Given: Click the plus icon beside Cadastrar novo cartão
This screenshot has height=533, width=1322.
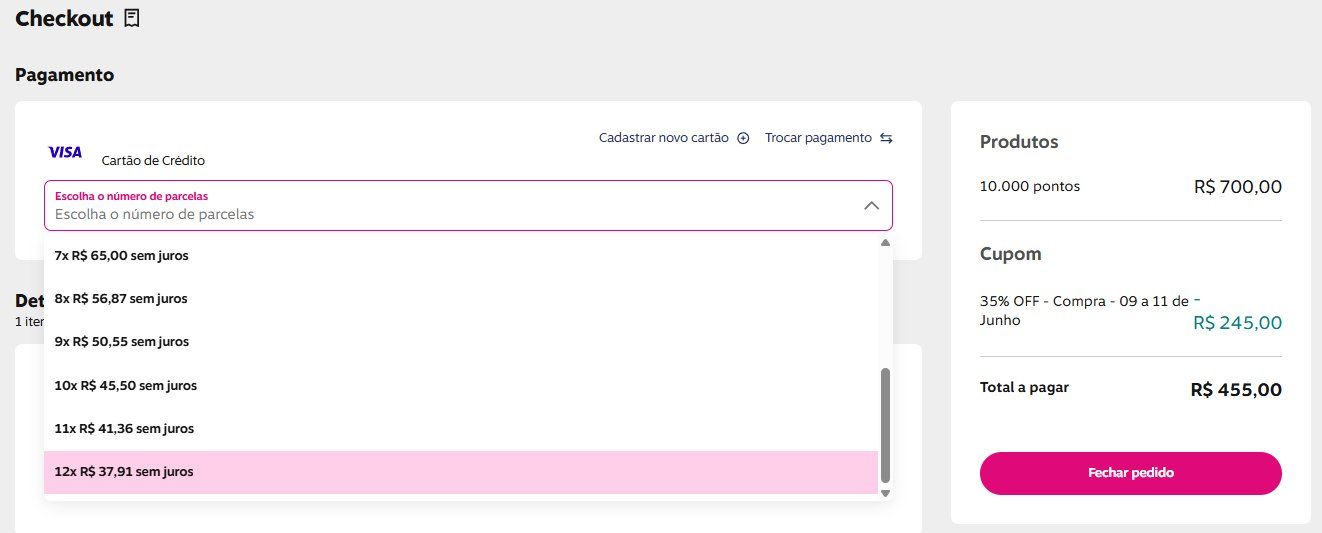Looking at the screenshot, I should (743, 138).
